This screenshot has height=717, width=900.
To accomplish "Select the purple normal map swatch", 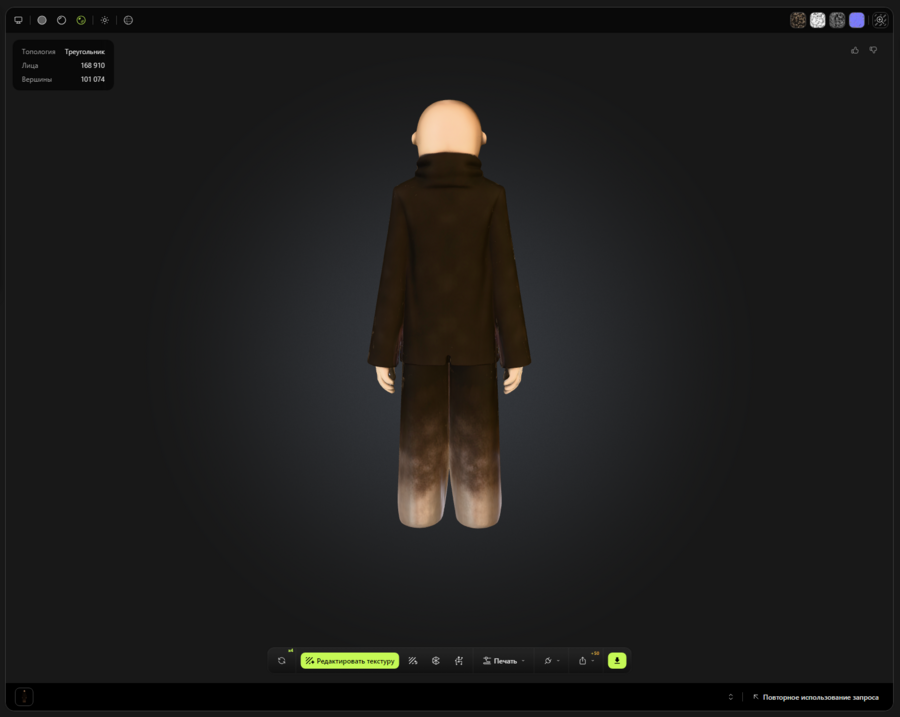I will pos(856,20).
